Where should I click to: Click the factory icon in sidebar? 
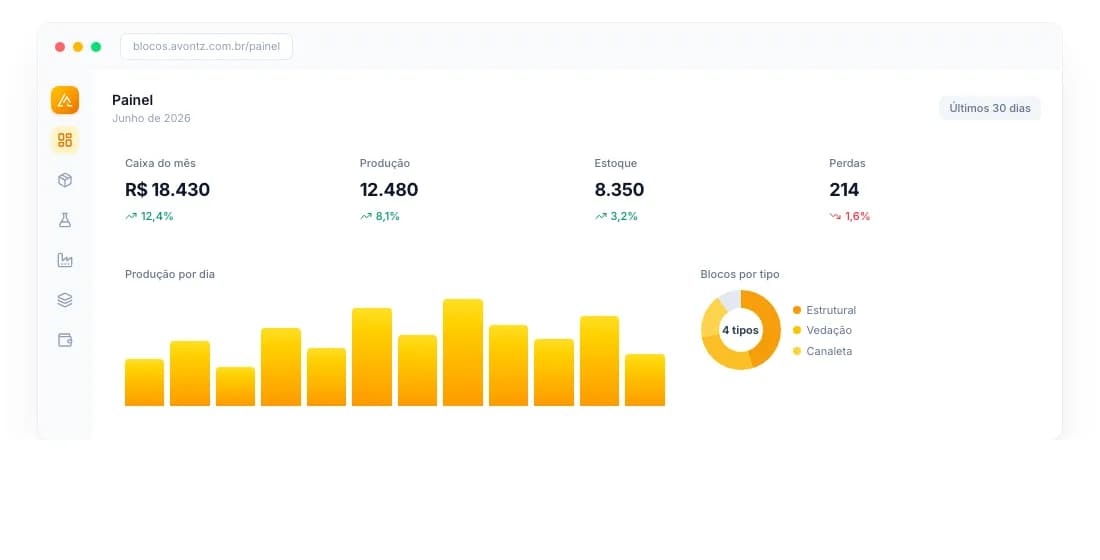[65, 260]
